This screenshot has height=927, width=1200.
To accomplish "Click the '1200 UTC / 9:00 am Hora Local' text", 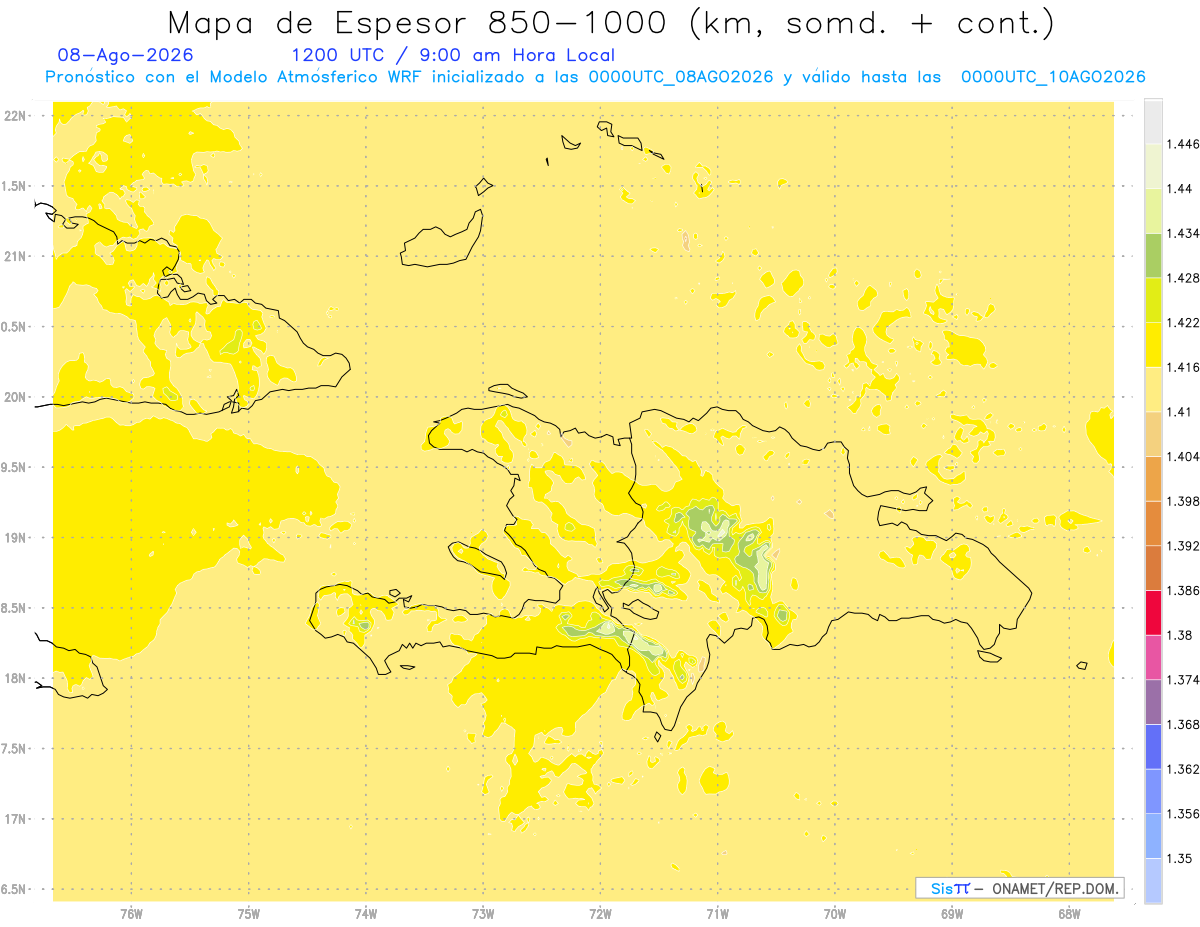I will point(453,56).
